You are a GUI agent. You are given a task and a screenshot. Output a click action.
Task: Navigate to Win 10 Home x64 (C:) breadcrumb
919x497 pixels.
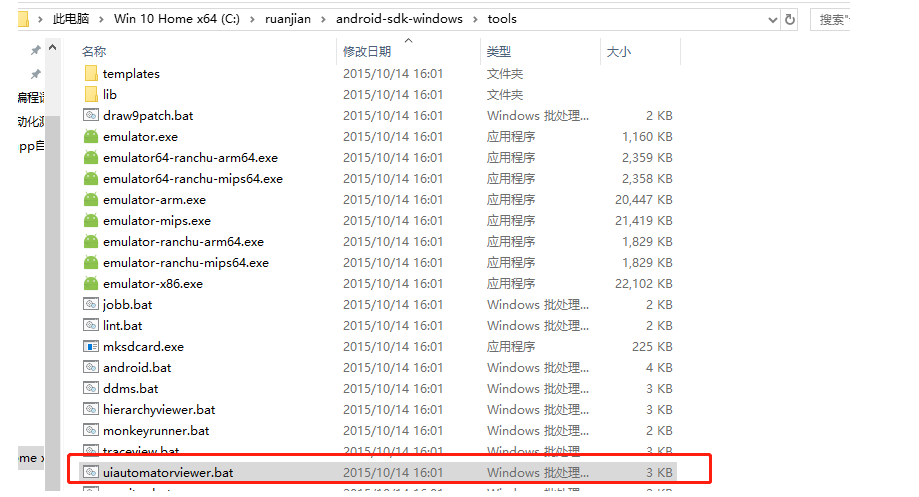coord(177,19)
